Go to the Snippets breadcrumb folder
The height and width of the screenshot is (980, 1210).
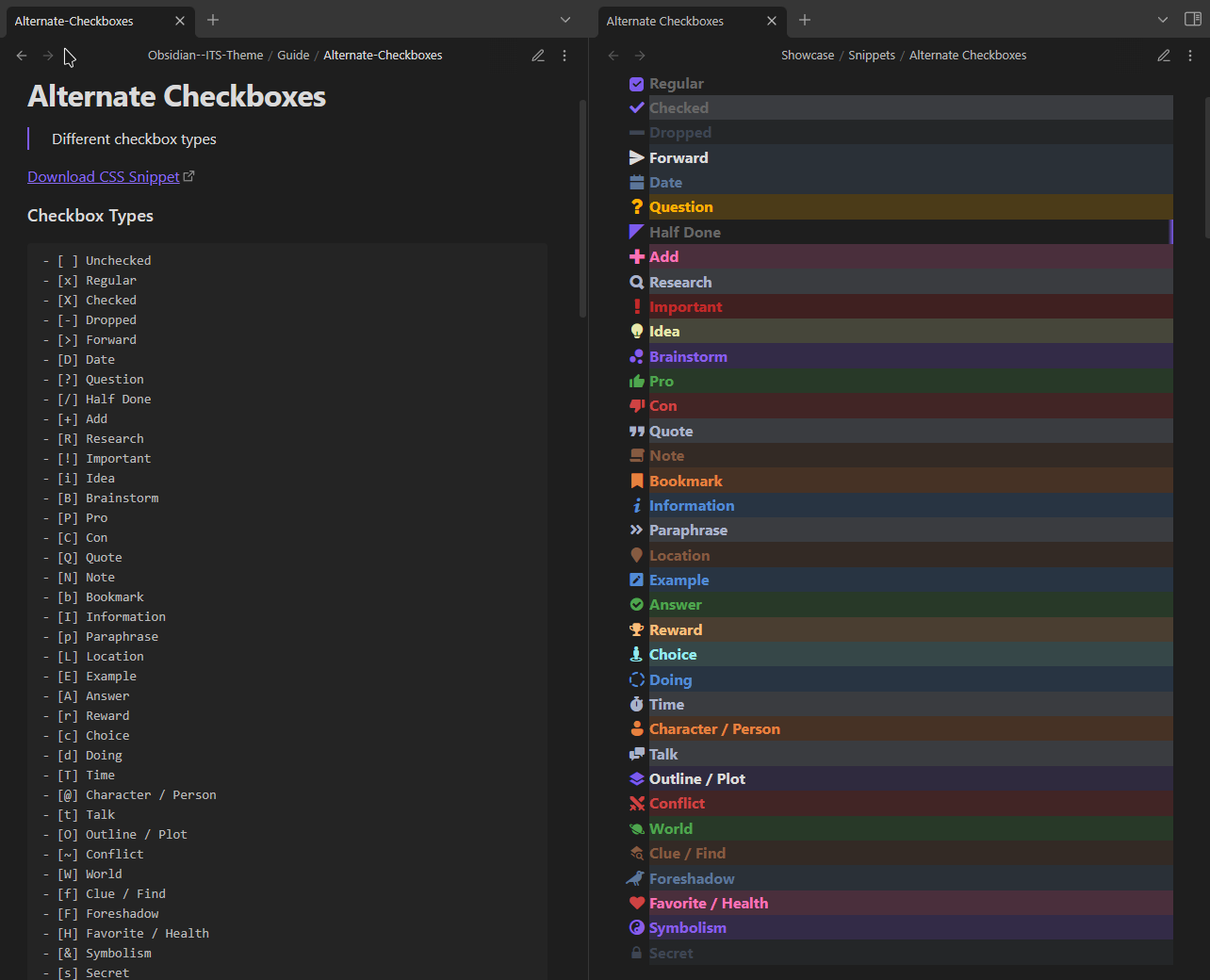click(x=872, y=56)
